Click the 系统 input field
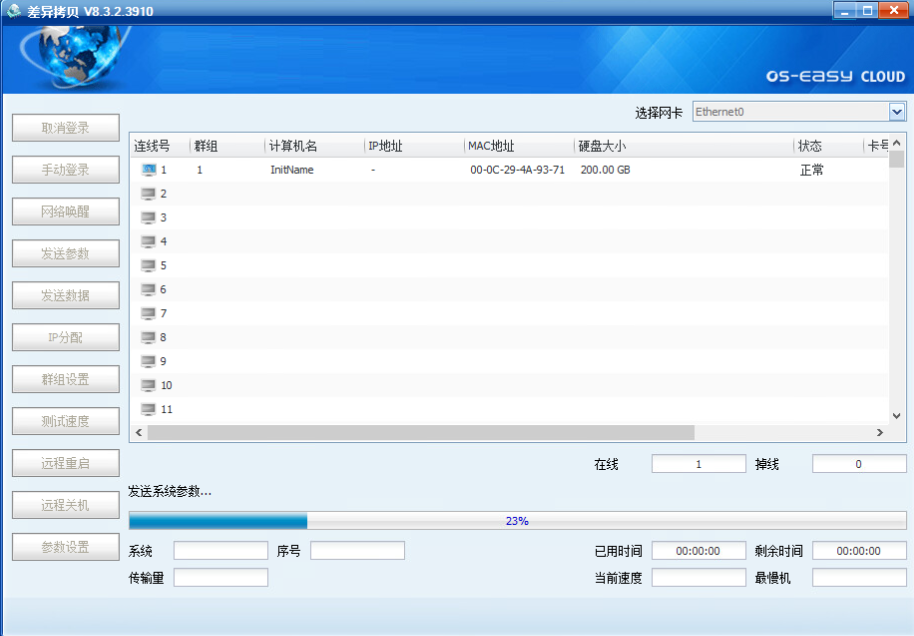The image size is (914, 636). pyautogui.click(x=220, y=551)
